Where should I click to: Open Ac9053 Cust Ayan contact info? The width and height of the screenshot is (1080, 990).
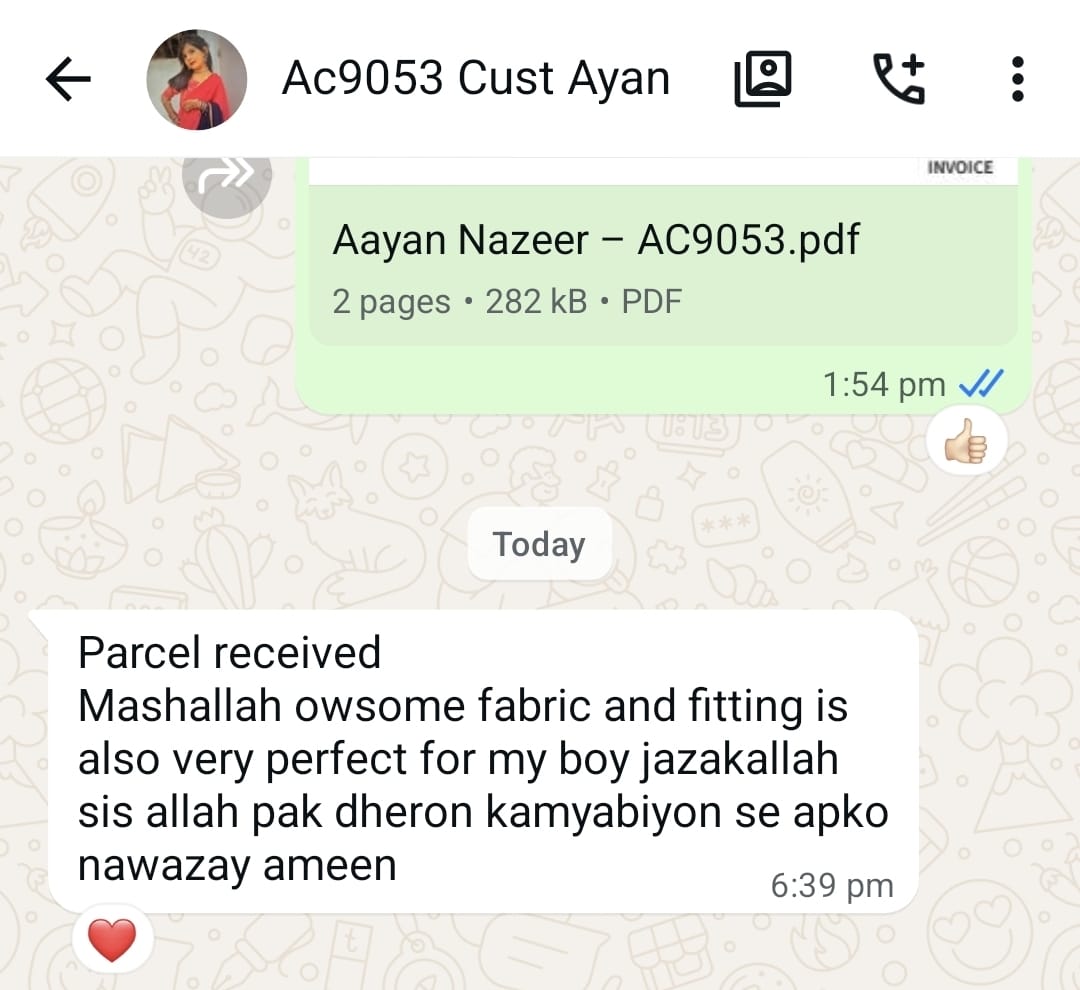[476, 78]
